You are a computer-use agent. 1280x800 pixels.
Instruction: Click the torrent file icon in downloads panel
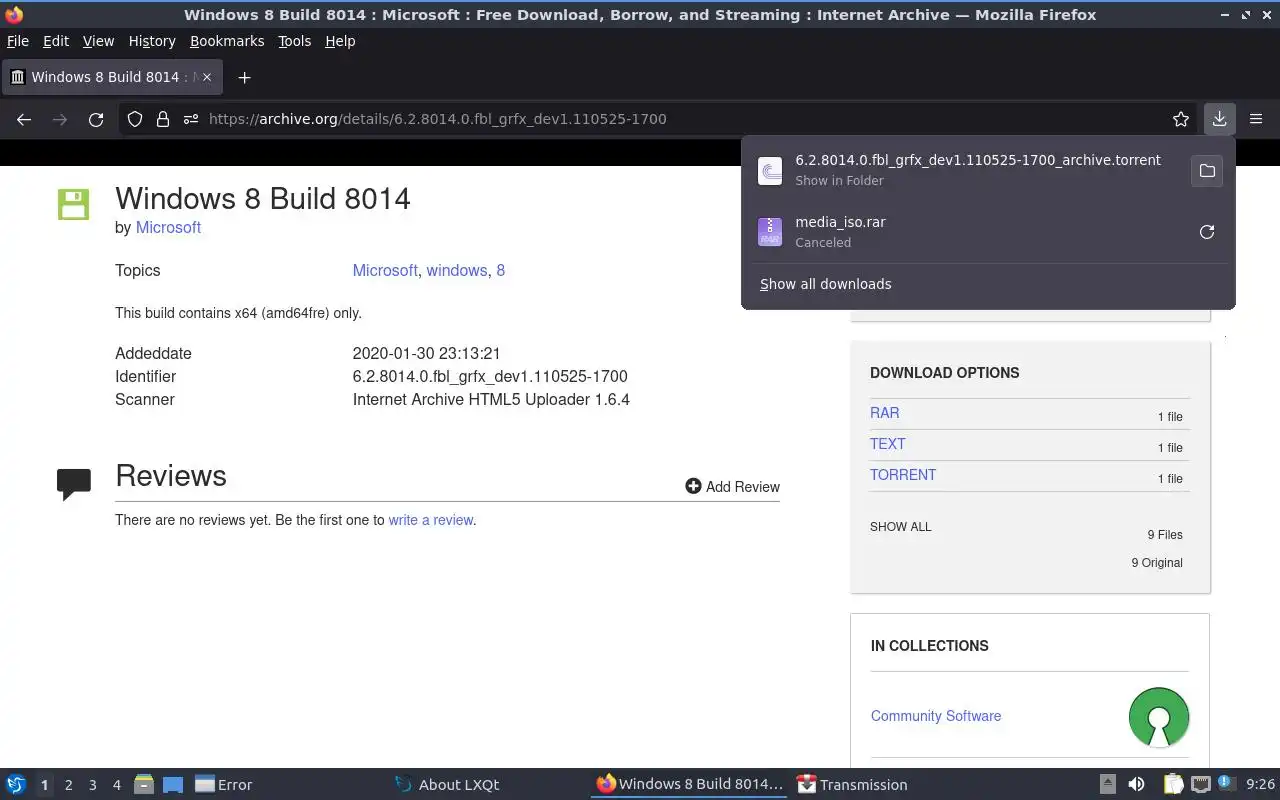coord(770,171)
